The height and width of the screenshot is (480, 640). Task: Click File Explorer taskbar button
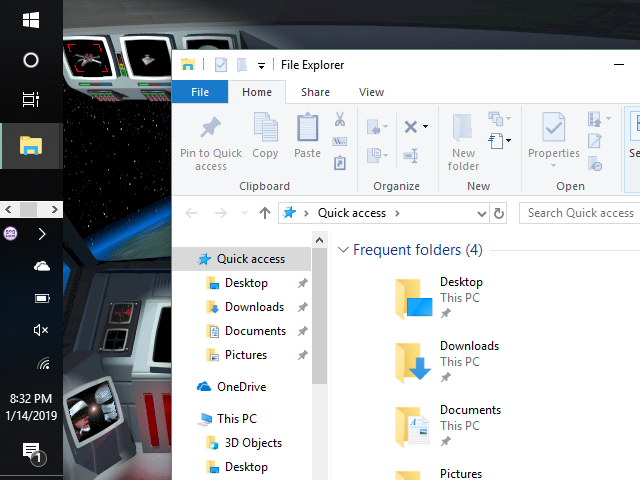31,146
